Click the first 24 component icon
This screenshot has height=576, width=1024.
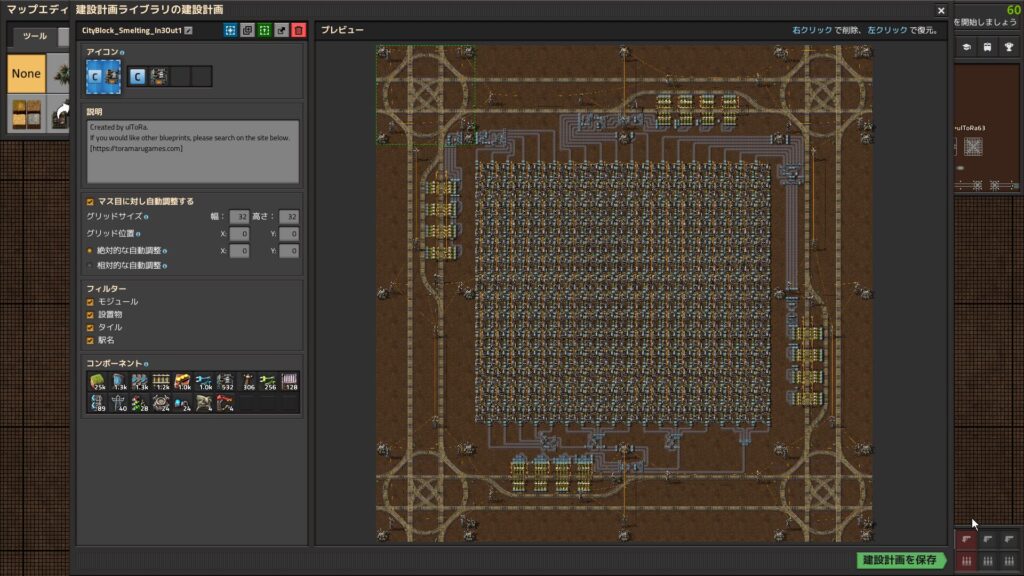point(161,403)
